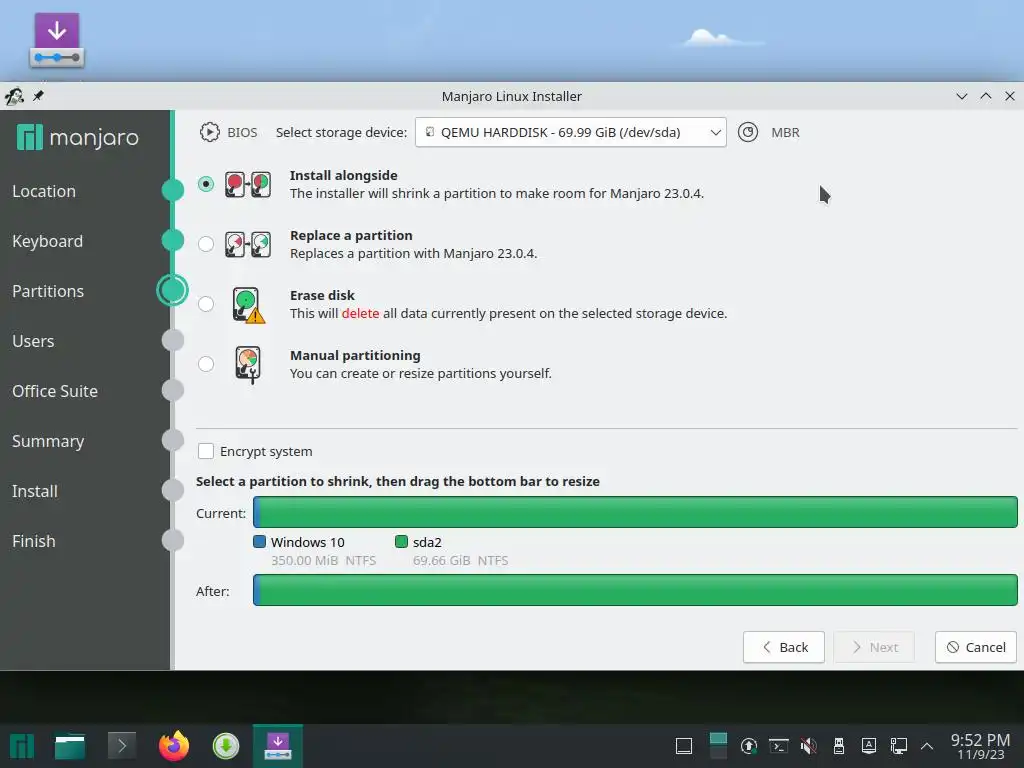Select the Finish step in sidebar

33,541
